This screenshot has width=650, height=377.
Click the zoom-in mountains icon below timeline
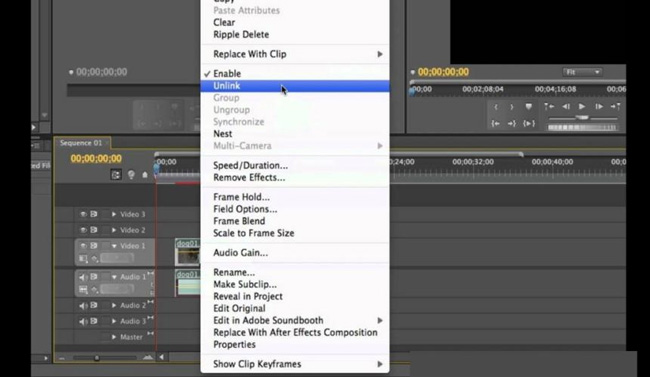click(148, 357)
